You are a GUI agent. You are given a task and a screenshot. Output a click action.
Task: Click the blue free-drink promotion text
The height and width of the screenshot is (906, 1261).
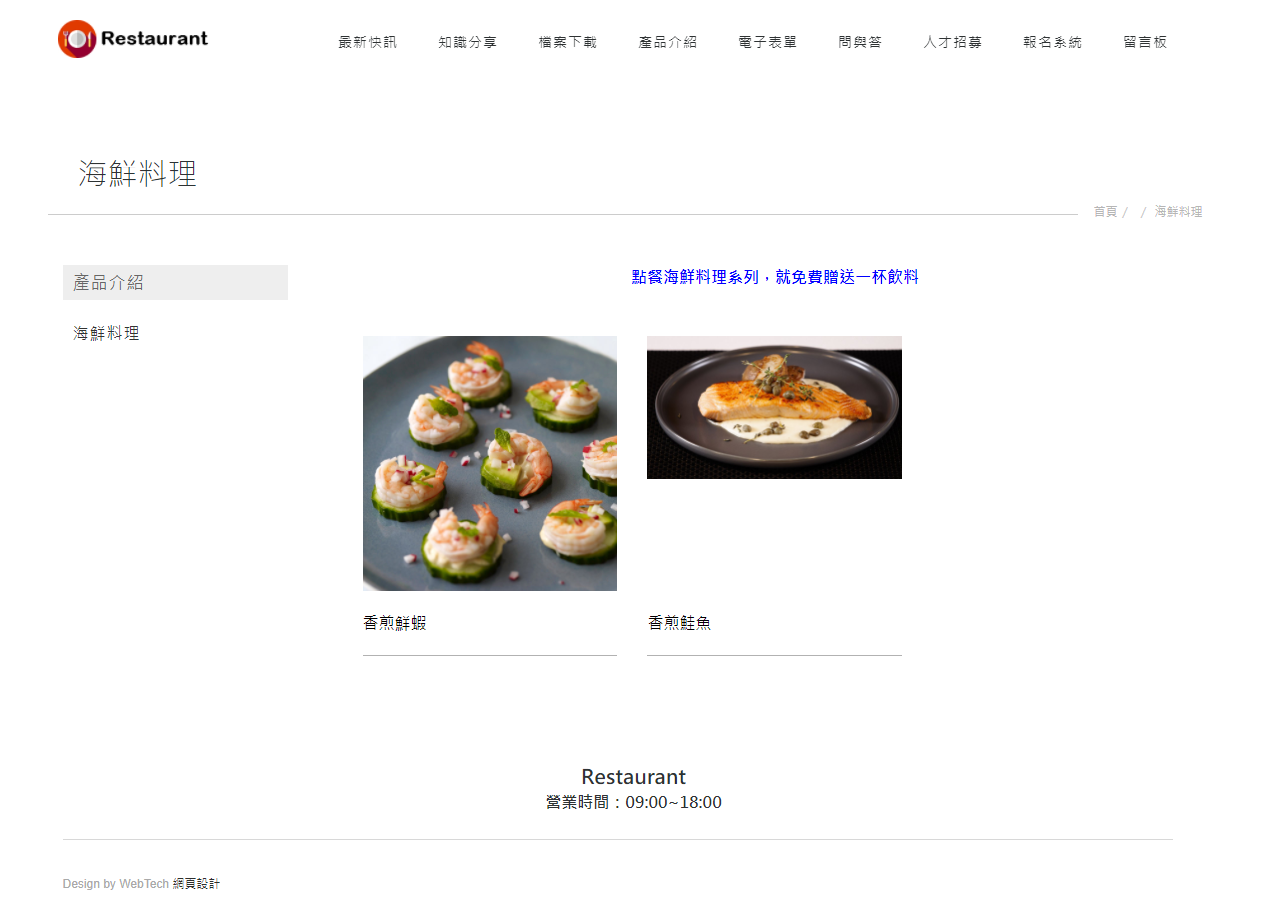[x=775, y=277]
